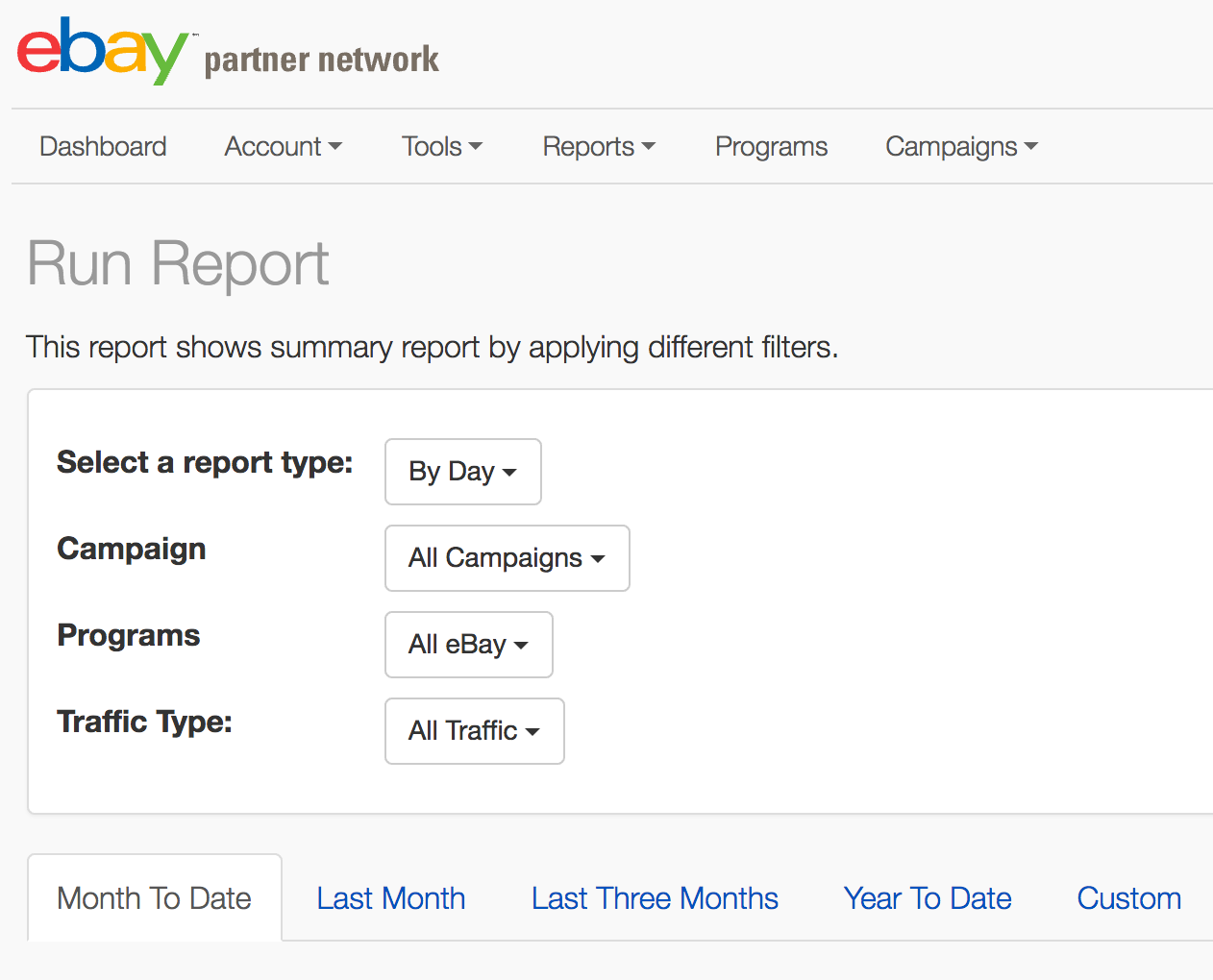Click the 'Select a report type:' label

point(205,462)
